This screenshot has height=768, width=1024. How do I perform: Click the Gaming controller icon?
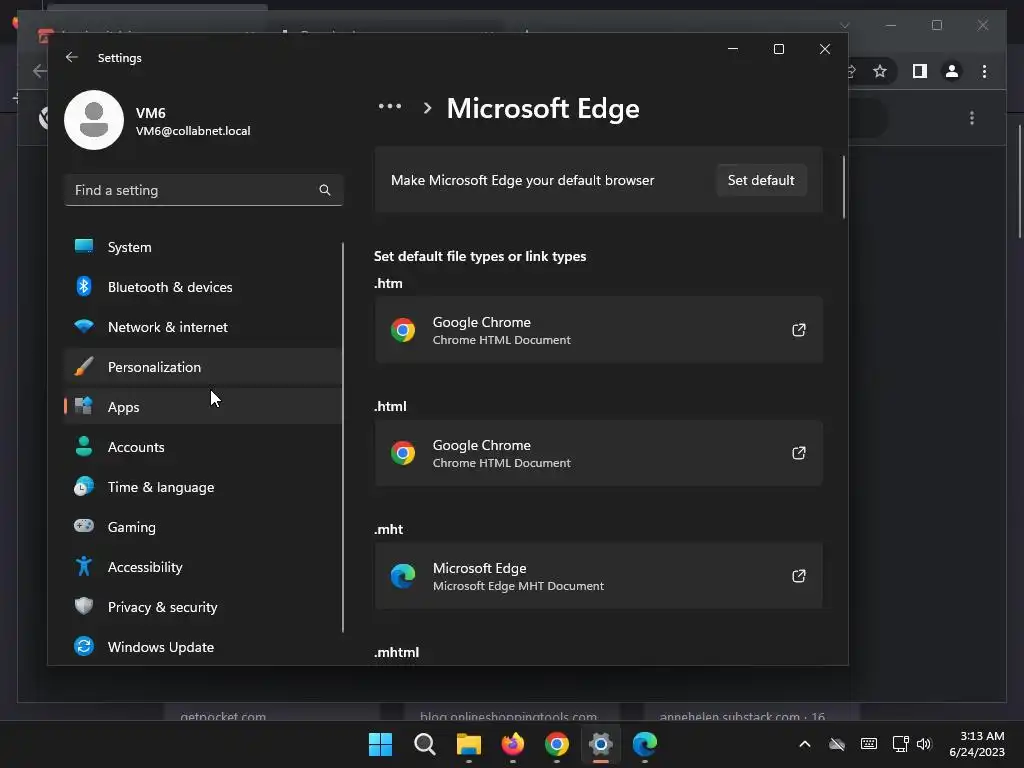pyautogui.click(x=84, y=525)
